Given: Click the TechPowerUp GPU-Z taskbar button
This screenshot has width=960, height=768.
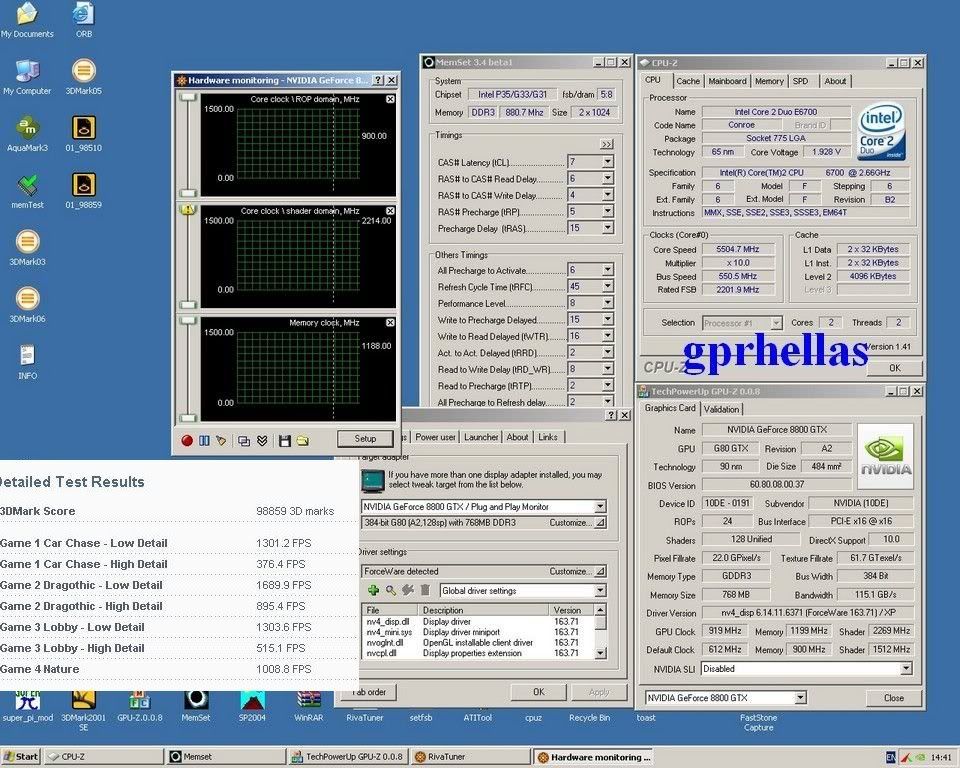Looking at the screenshot, I should click(348, 757).
